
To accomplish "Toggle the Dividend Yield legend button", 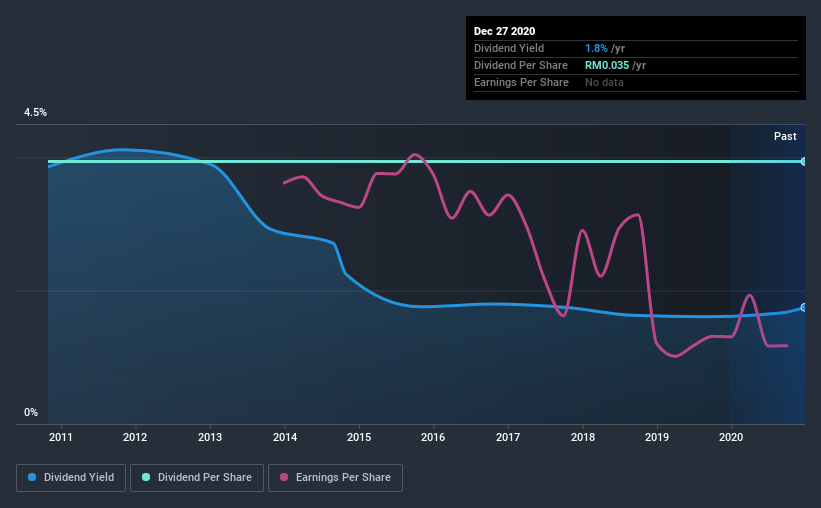I will point(71,478).
